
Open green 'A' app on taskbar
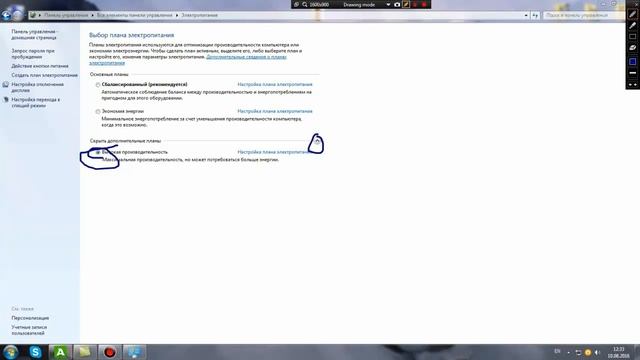point(60,352)
